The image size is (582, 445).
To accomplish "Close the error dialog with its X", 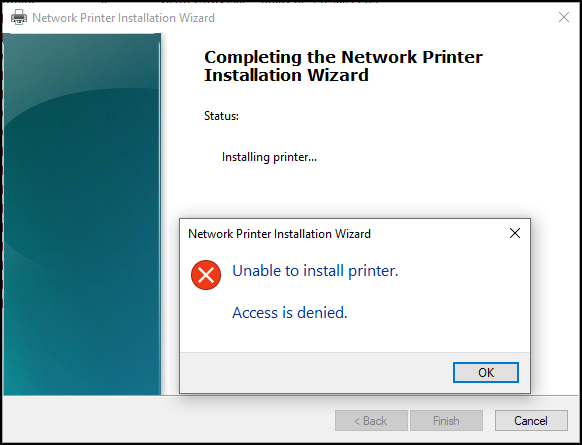I will pos(515,233).
